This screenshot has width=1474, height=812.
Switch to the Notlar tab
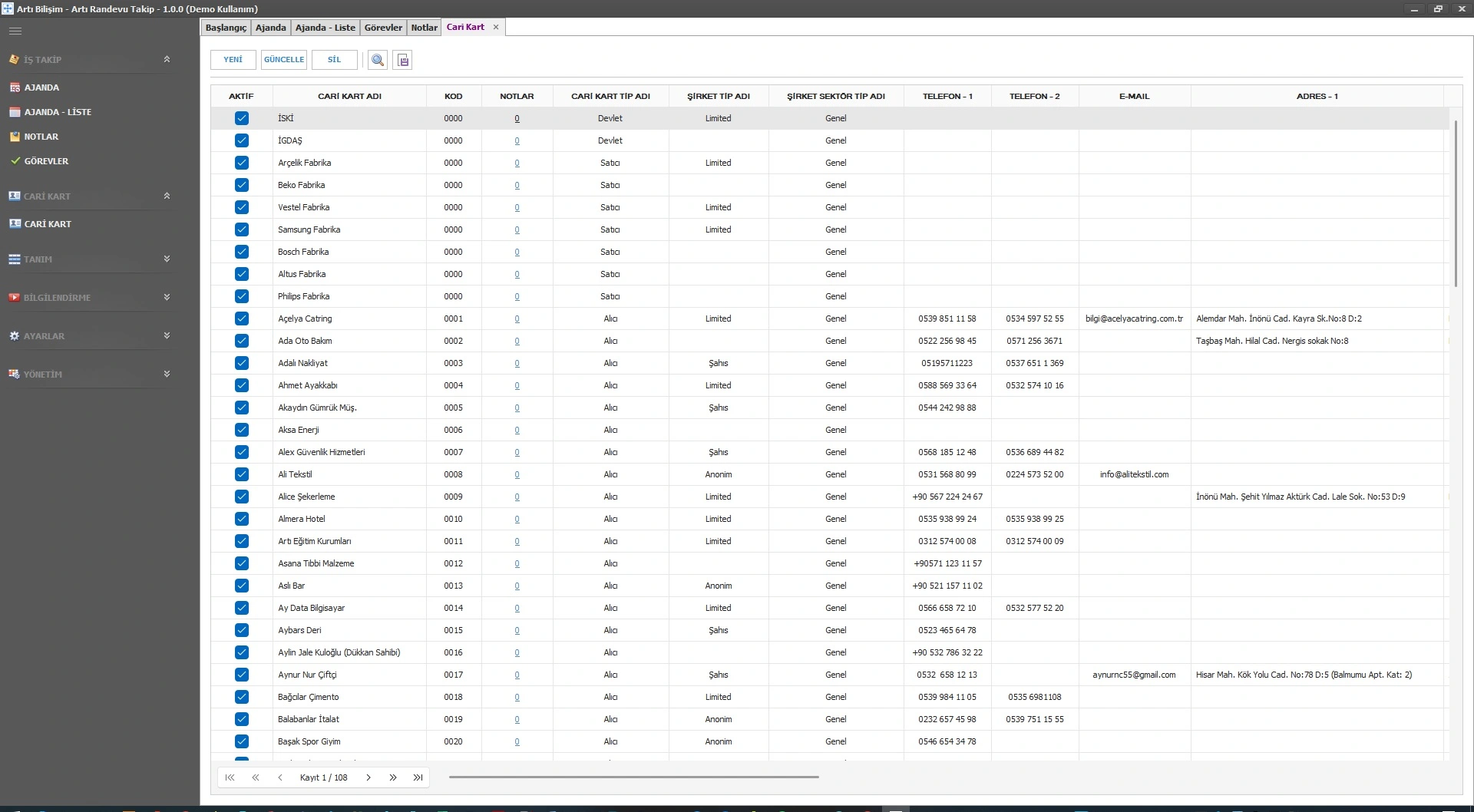click(424, 28)
